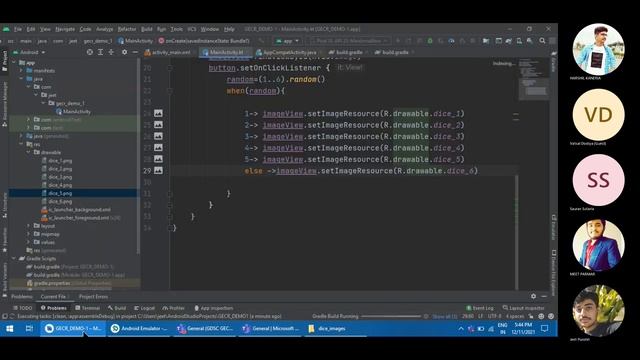This screenshot has width=640, height=360.
Task: Open the Logcat tool window
Action: (x=144, y=308)
